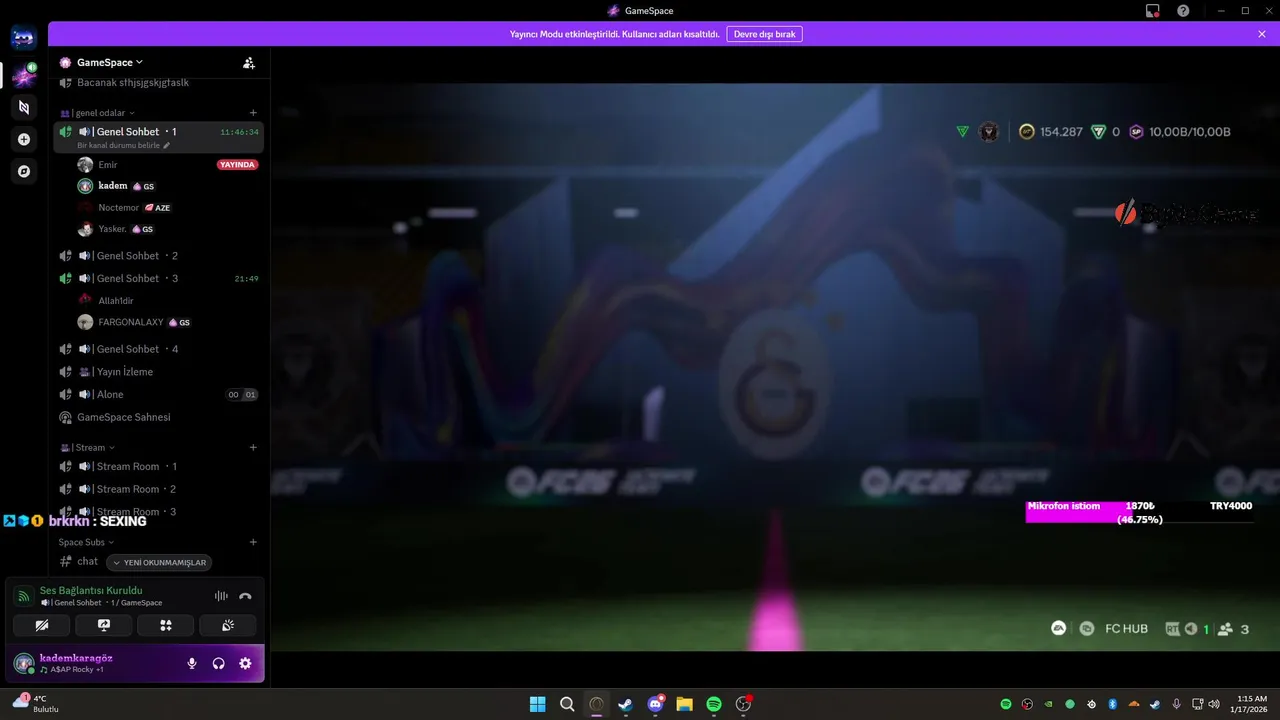Open 'Ses Bağlantısı Kuruldu' connection details
1280x720 pixels.
[91, 590]
